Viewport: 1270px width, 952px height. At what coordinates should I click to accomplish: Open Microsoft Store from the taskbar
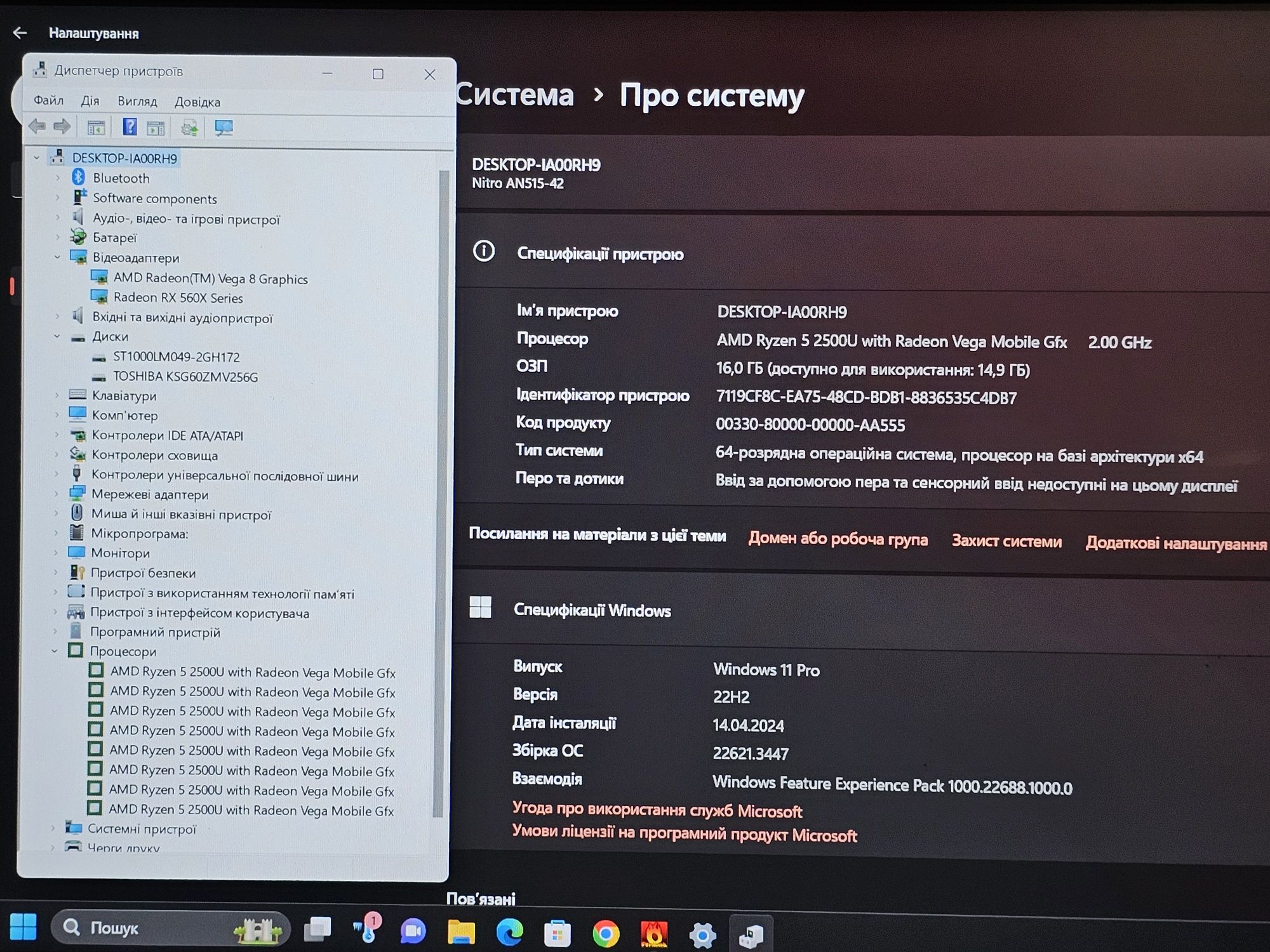(x=558, y=934)
